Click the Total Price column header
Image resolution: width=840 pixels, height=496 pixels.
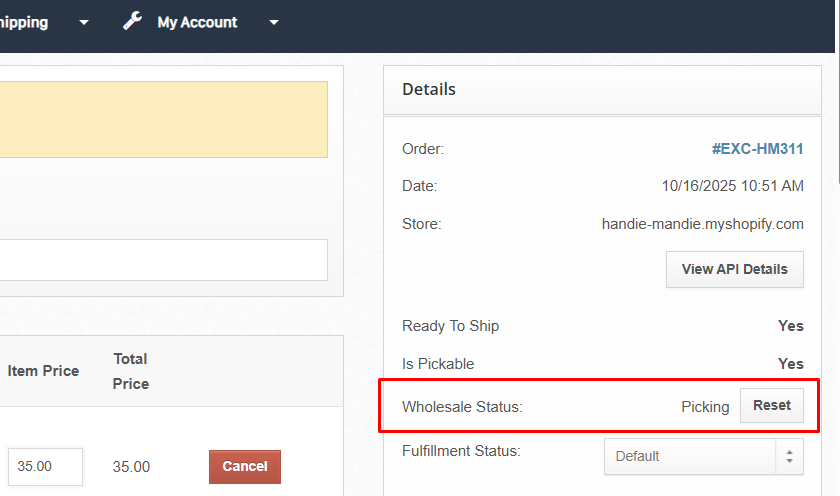coord(131,371)
